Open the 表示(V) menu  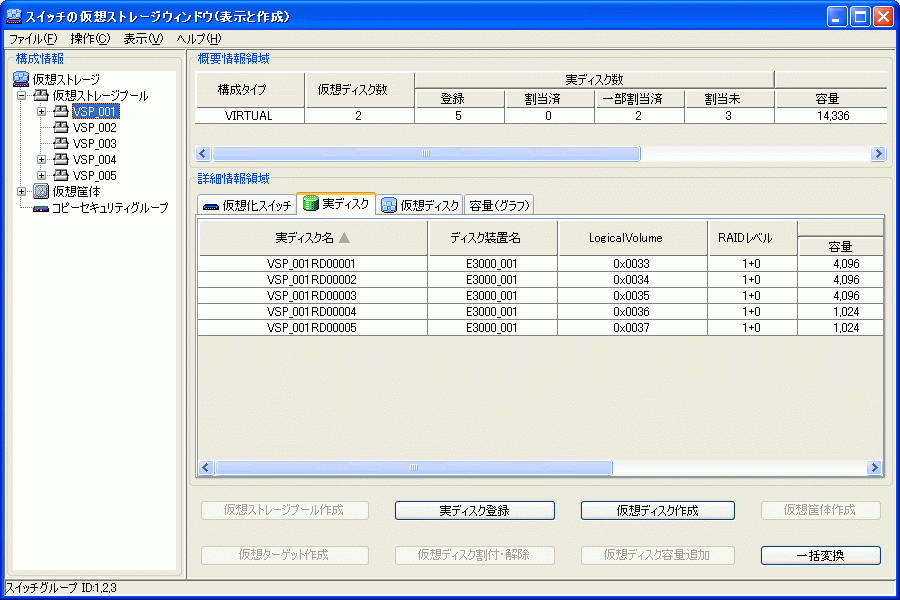point(143,38)
